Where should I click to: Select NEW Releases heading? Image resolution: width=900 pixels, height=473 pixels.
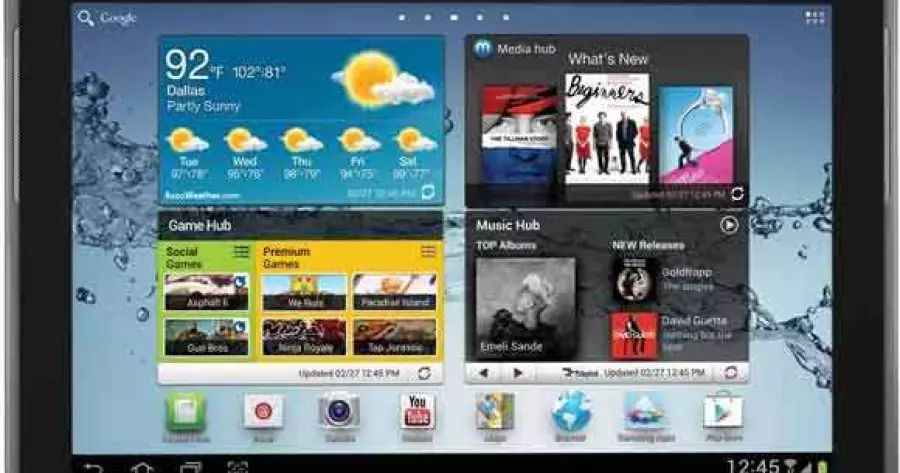[x=648, y=246]
